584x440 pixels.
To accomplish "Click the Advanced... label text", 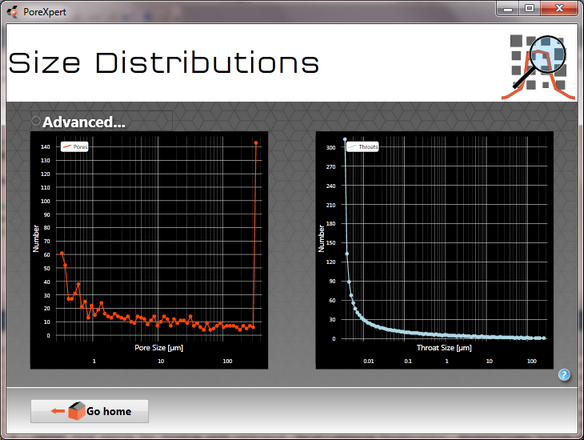I will (x=84, y=122).
